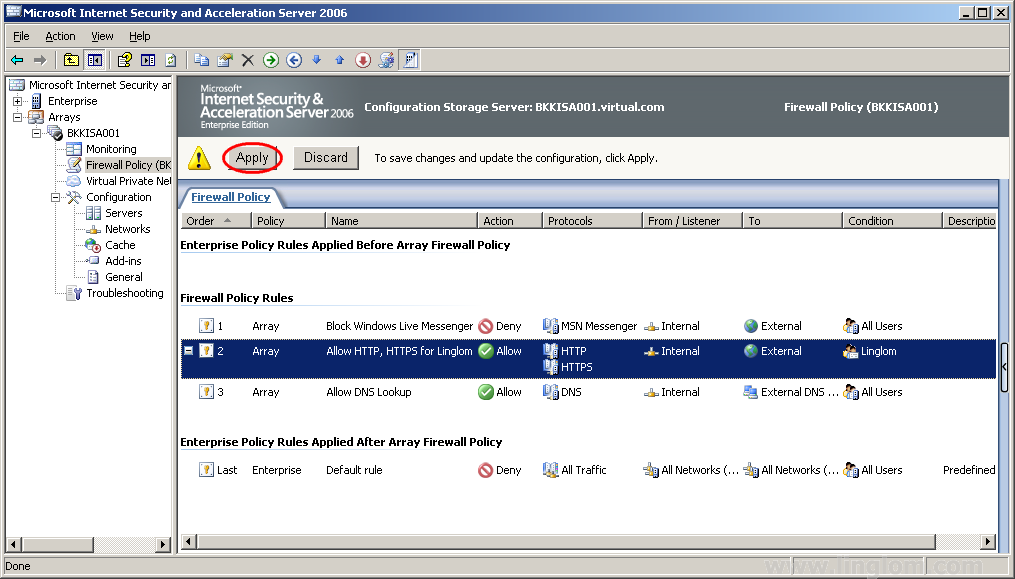This screenshot has height=579, width=1015.
Task: Select Networks under Configuration
Action: pos(128,229)
